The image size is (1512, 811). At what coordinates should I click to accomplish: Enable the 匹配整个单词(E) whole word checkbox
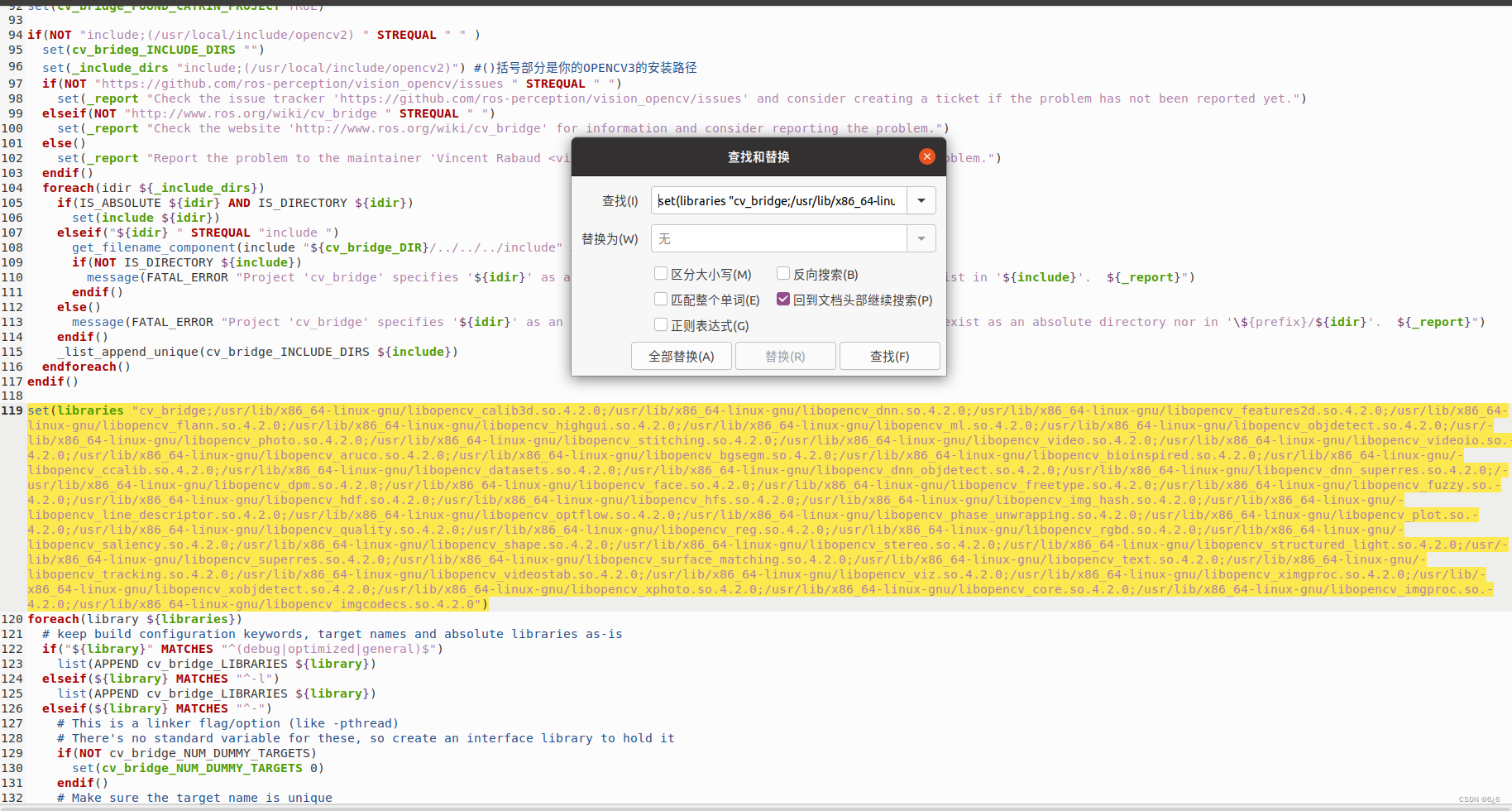click(x=660, y=299)
